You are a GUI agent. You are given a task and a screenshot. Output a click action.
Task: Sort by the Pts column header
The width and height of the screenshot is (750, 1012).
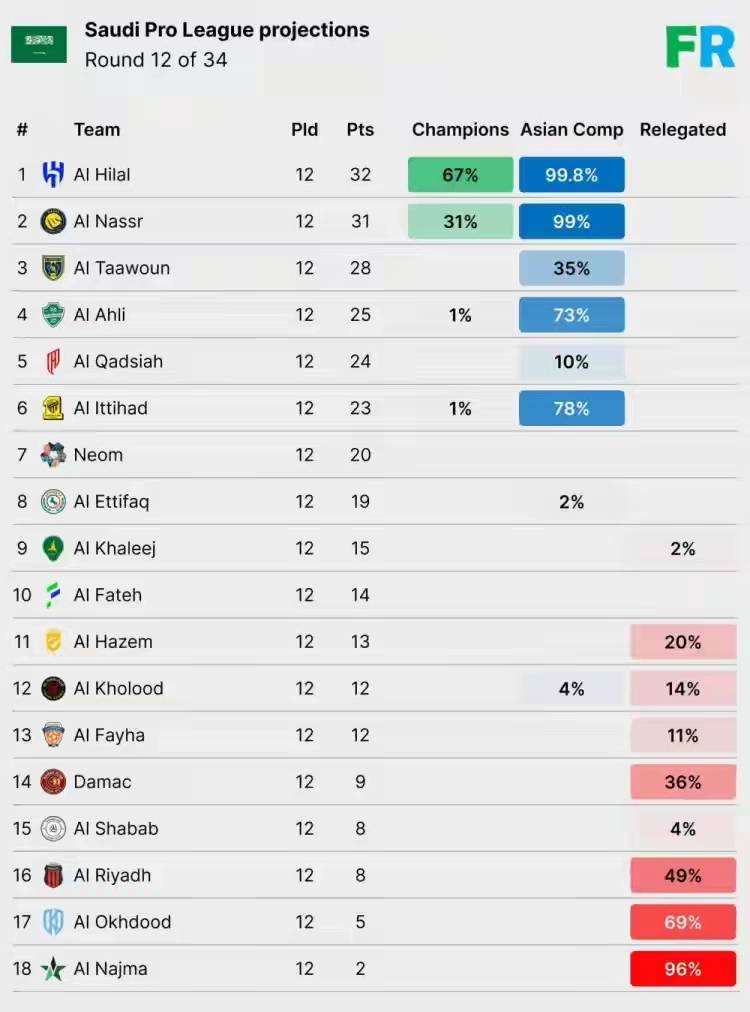tap(360, 130)
